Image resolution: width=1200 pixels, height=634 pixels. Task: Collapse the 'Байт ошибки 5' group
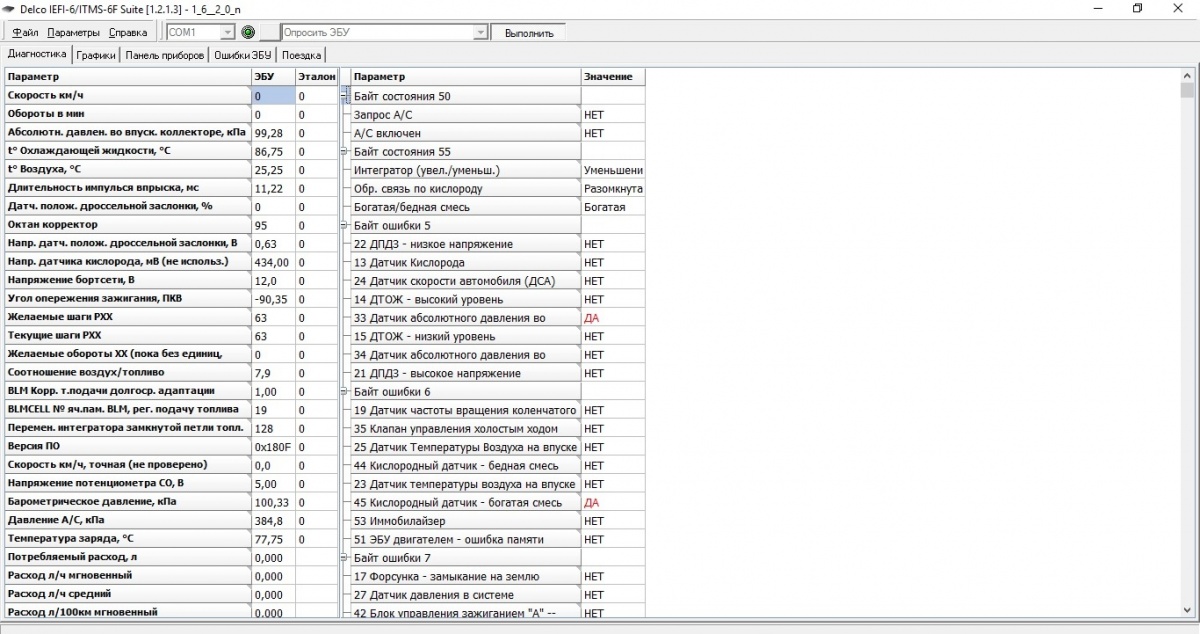pos(345,226)
